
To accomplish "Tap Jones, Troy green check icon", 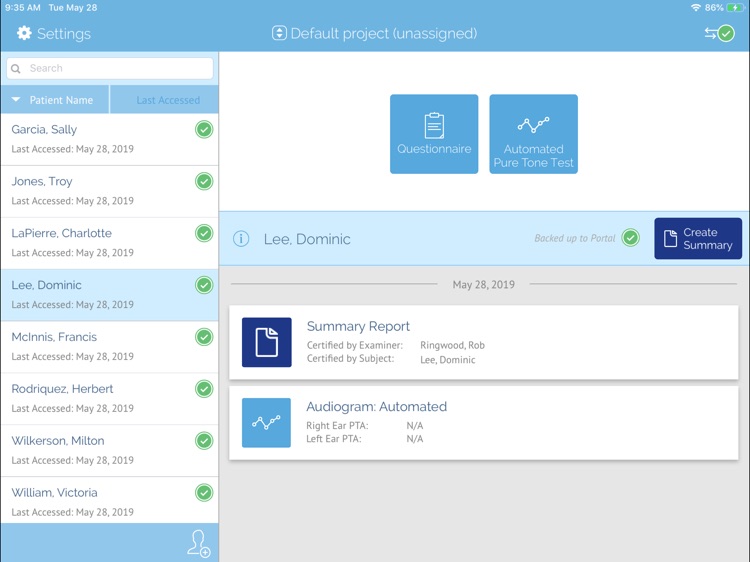I will 204,181.
